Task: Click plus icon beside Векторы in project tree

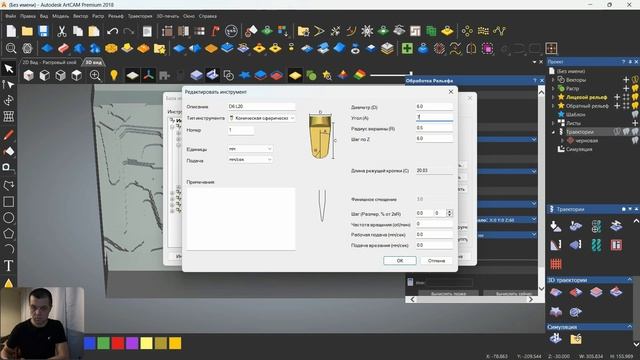Action: 626,80
